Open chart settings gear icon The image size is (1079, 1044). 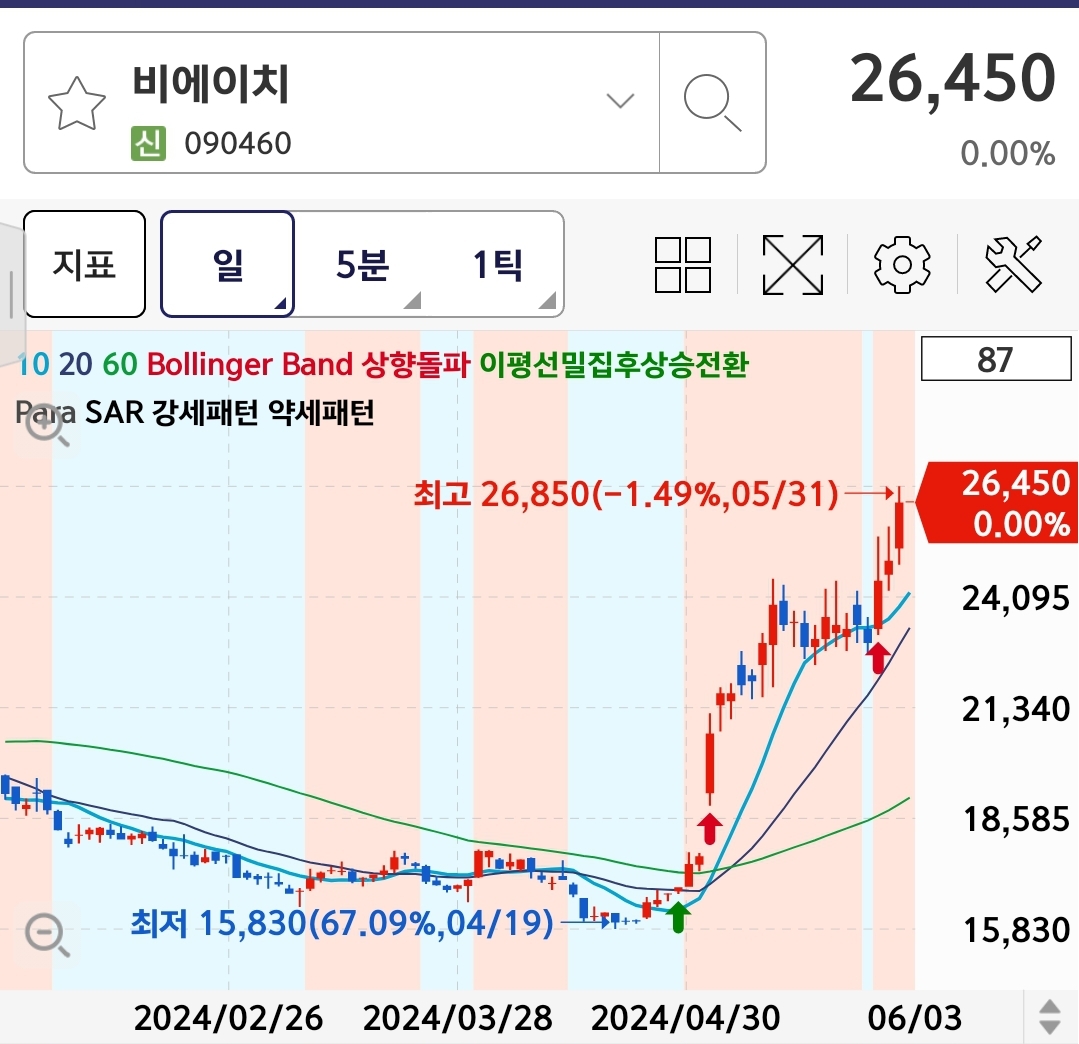click(x=902, y=265)
